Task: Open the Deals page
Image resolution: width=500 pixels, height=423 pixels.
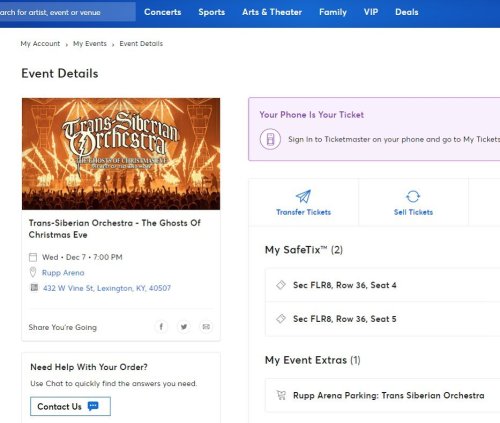Action: pyautogui.click(x=407, y=12)
